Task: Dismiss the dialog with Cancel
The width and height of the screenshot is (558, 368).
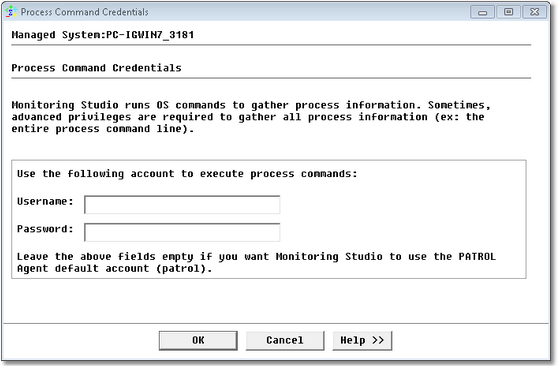Action: pos(285,341)
